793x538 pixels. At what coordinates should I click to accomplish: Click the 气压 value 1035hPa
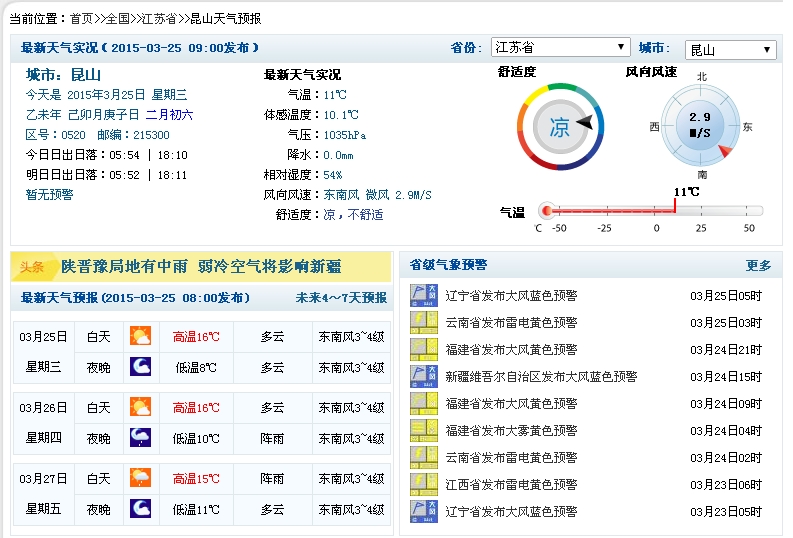(x=345, y=135)
